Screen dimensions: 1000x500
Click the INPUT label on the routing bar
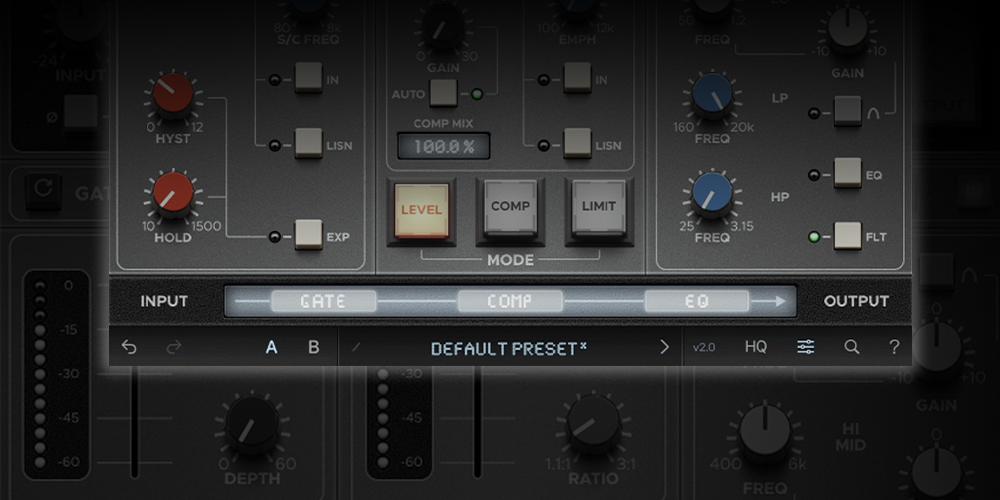tap(164, 301)
